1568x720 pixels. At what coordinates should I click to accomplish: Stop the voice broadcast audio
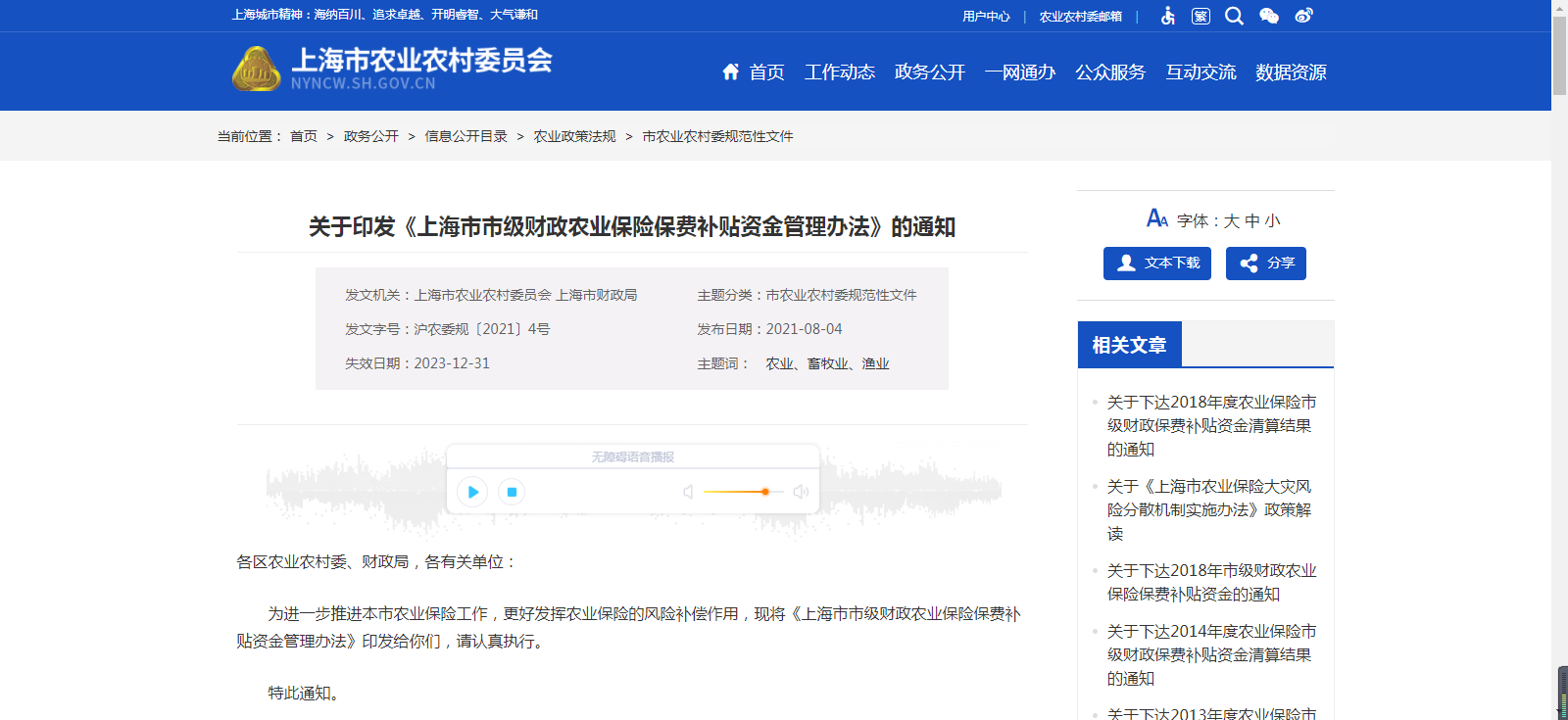coord(512,492)
